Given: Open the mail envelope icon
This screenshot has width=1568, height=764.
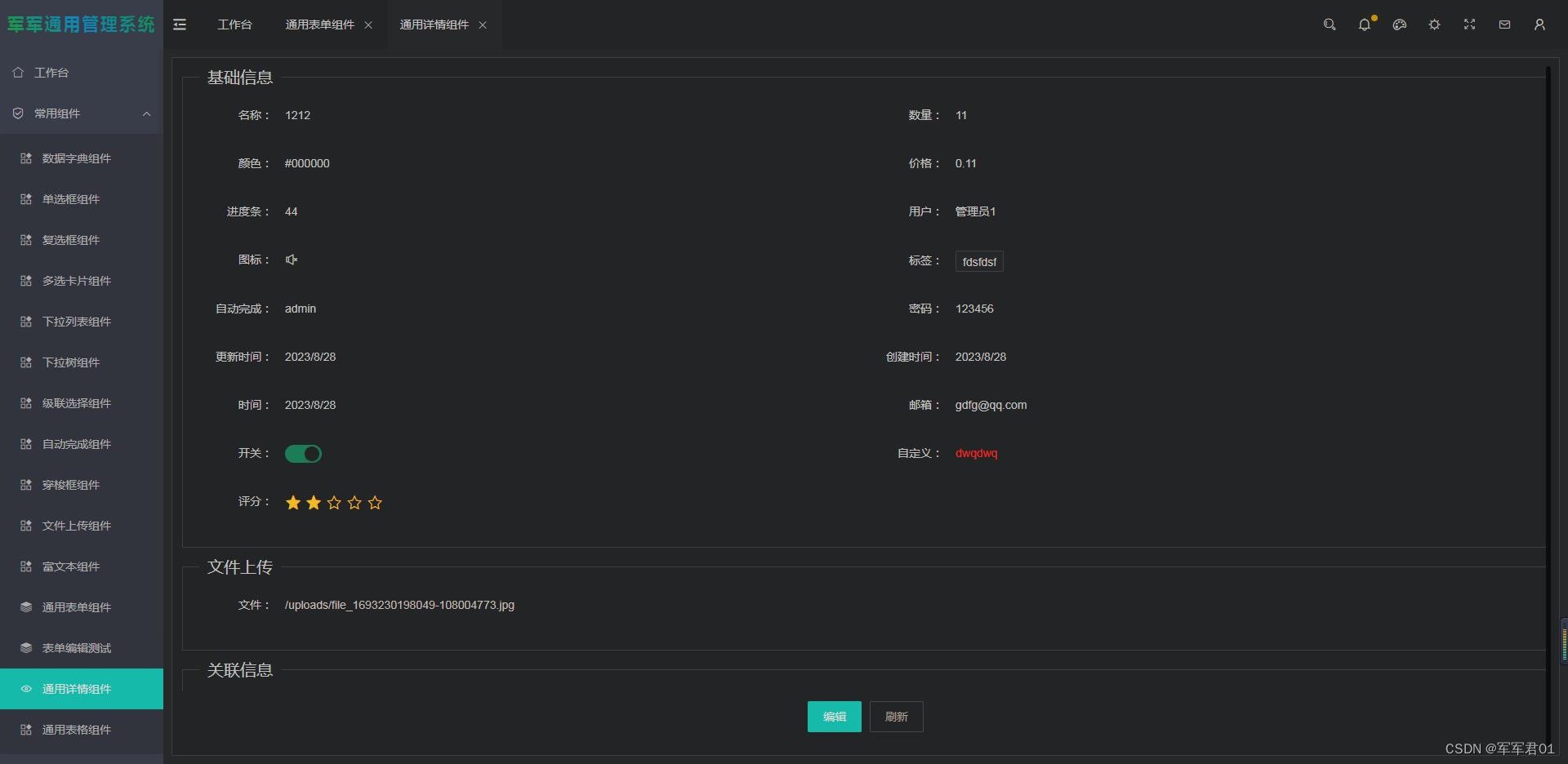Looking at the screenshot, I should (x=1504, y=24).
